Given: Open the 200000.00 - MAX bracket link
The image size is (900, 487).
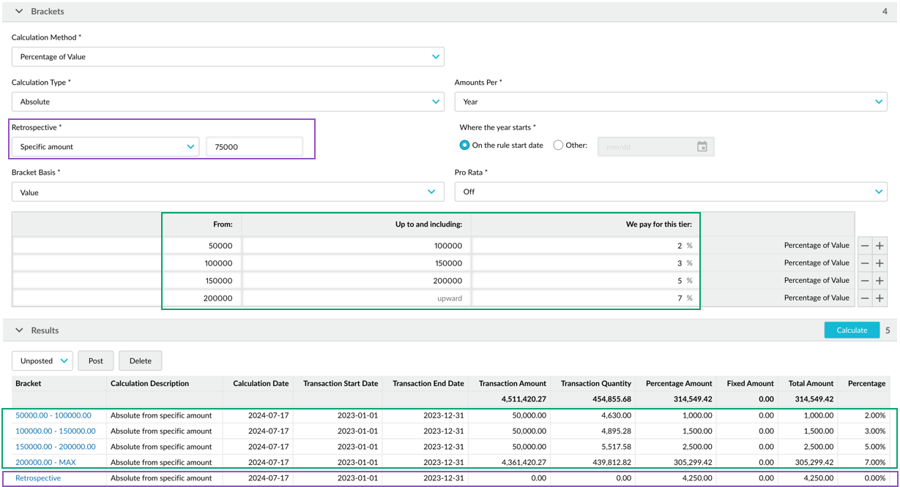Looking at the screenshot, I should coord(45,462).
